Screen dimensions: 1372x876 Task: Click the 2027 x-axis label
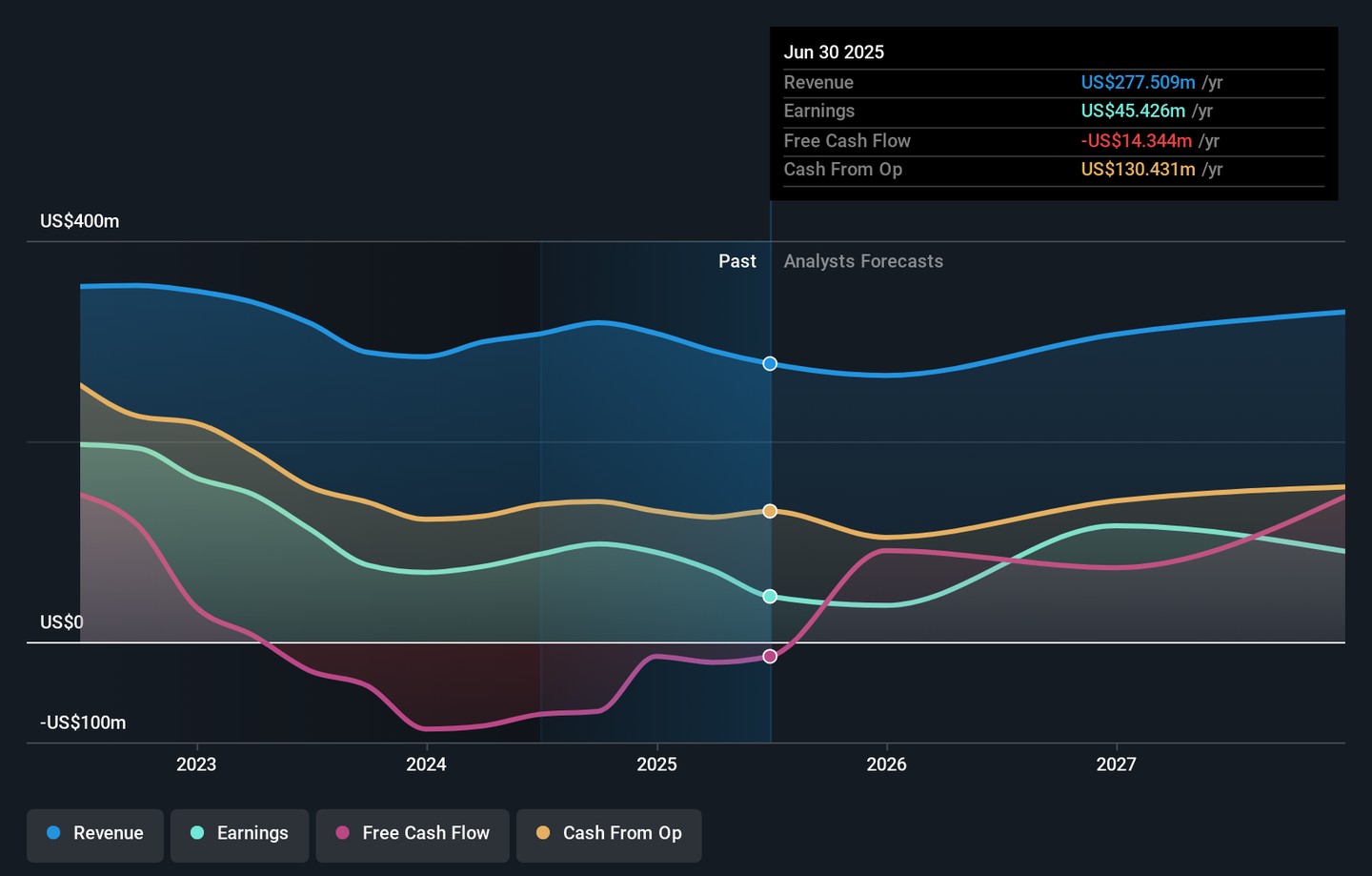coord(1116,764)
